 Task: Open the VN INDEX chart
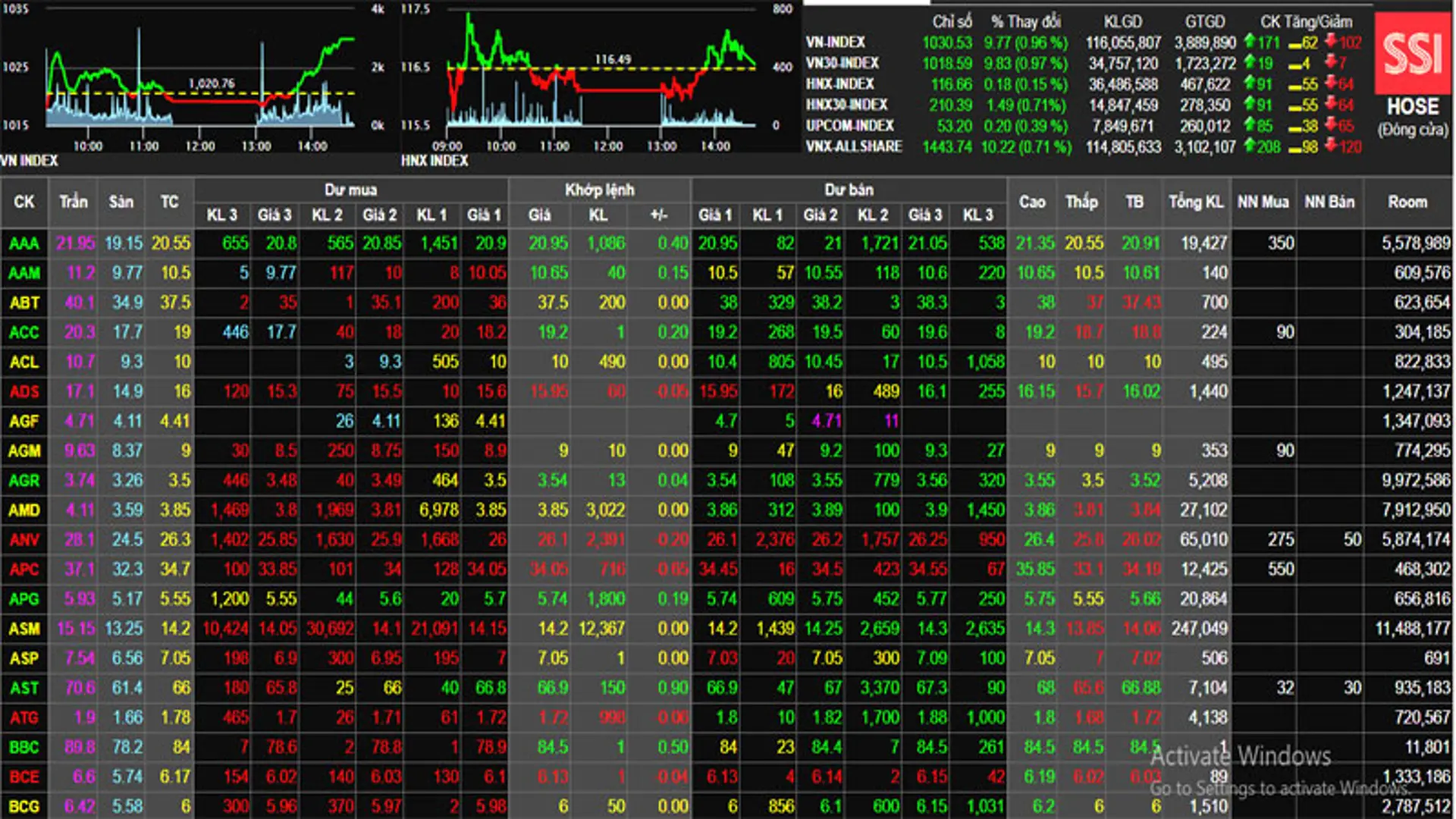tap(201, 76)
